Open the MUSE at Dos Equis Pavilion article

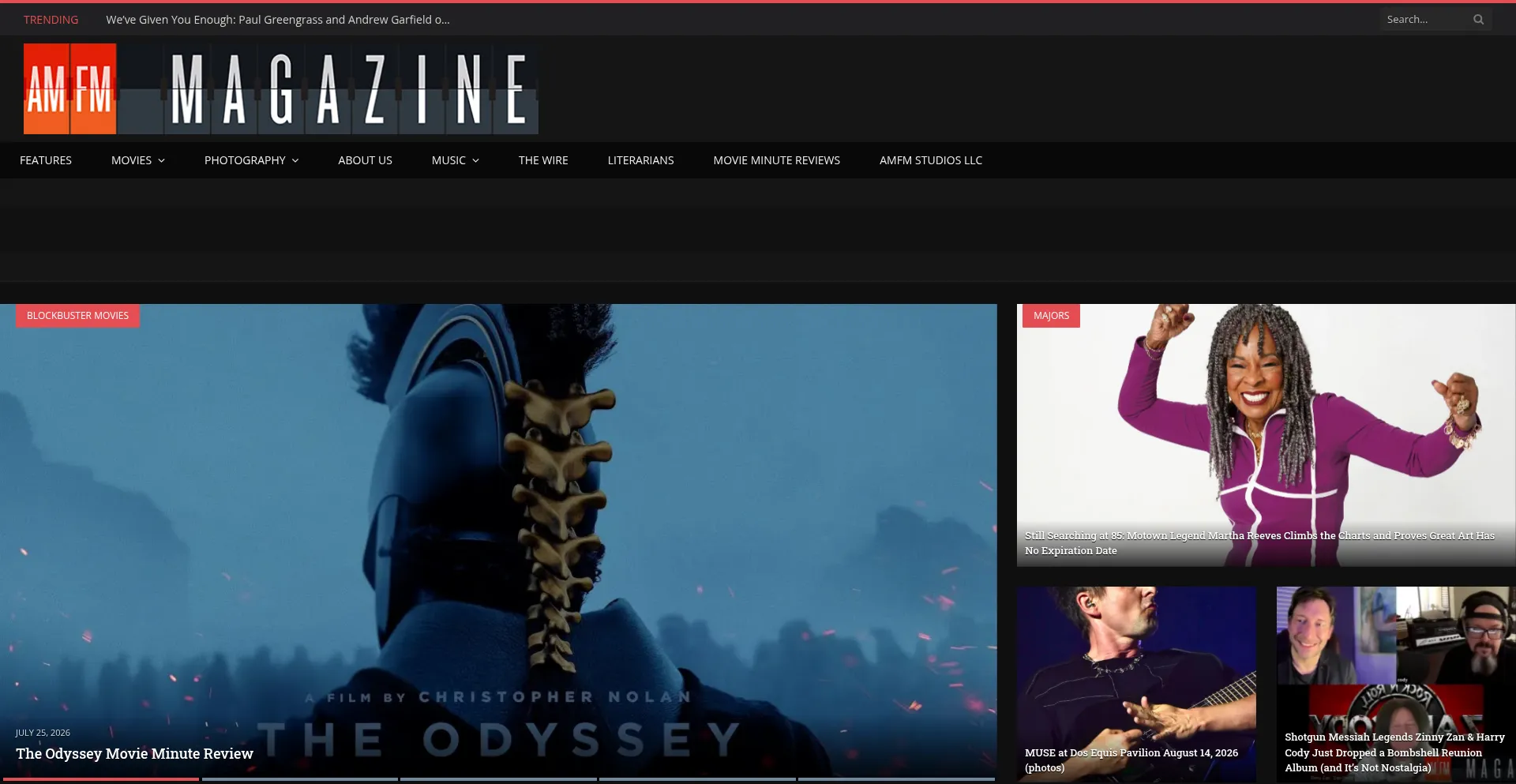(1131, 760)
